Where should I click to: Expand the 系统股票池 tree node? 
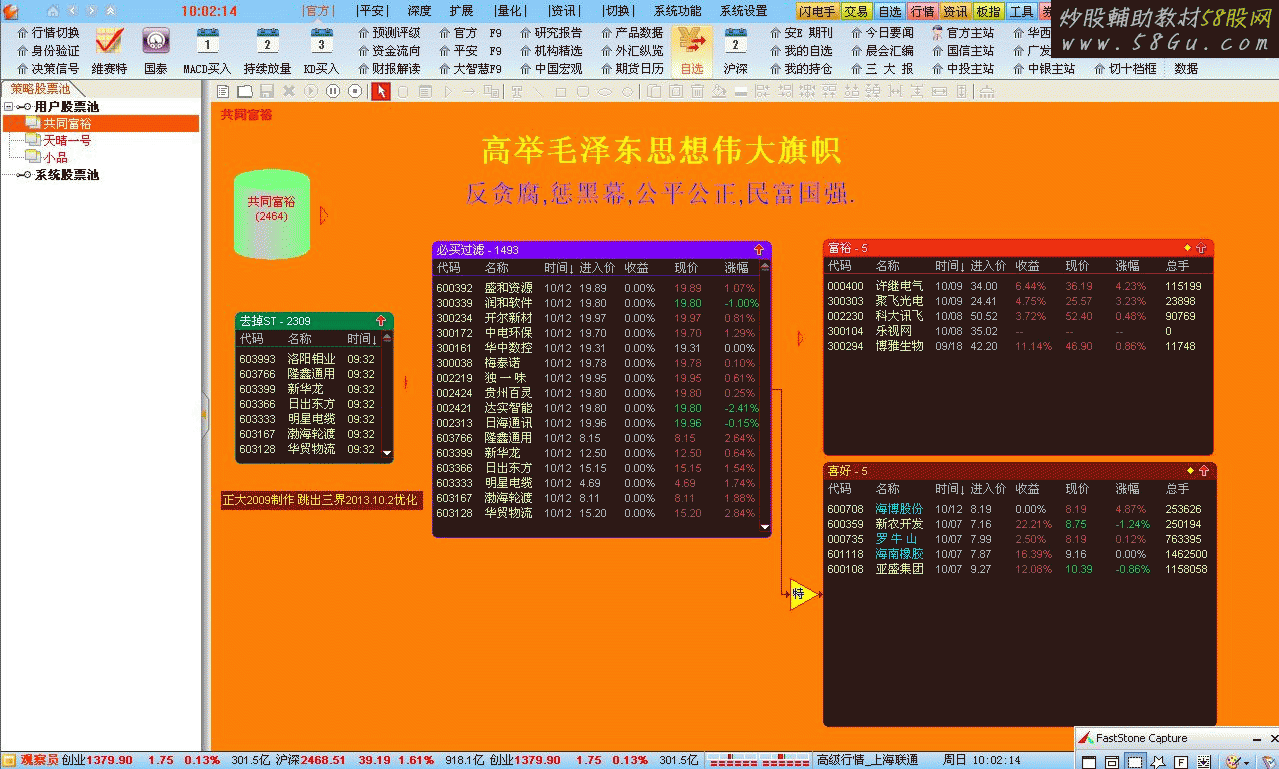pyautogui.click(x=23, y=175)
